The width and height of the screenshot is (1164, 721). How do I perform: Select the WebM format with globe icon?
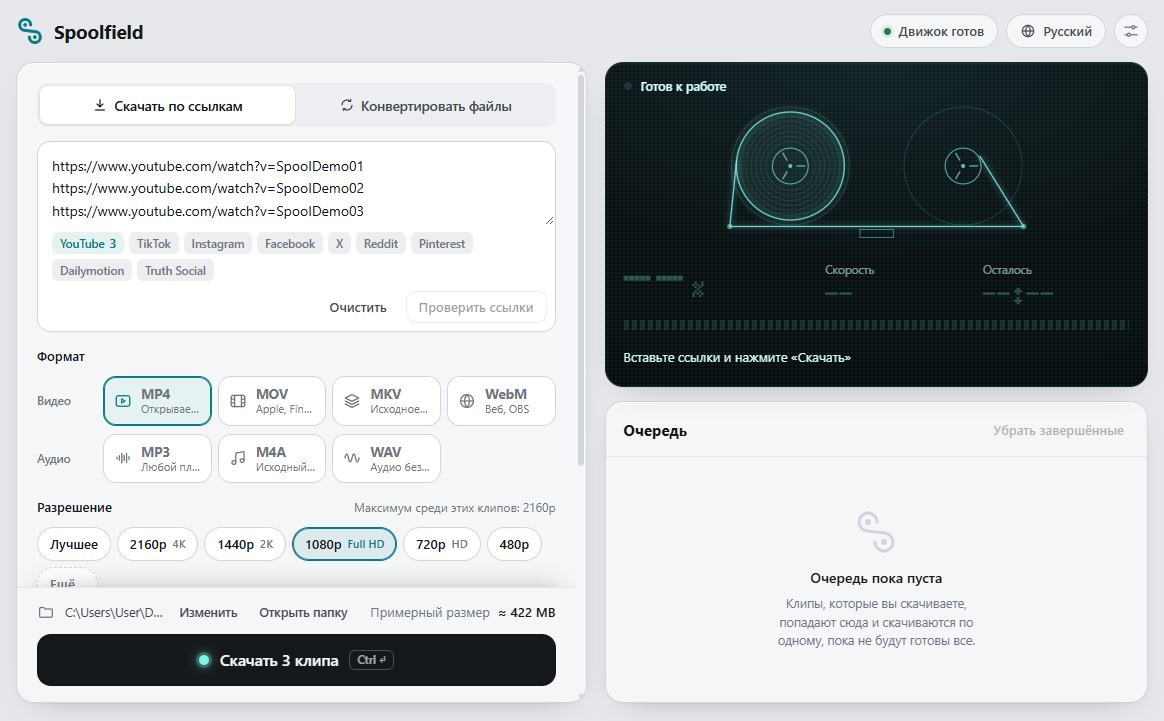click(x=501, y=401)
